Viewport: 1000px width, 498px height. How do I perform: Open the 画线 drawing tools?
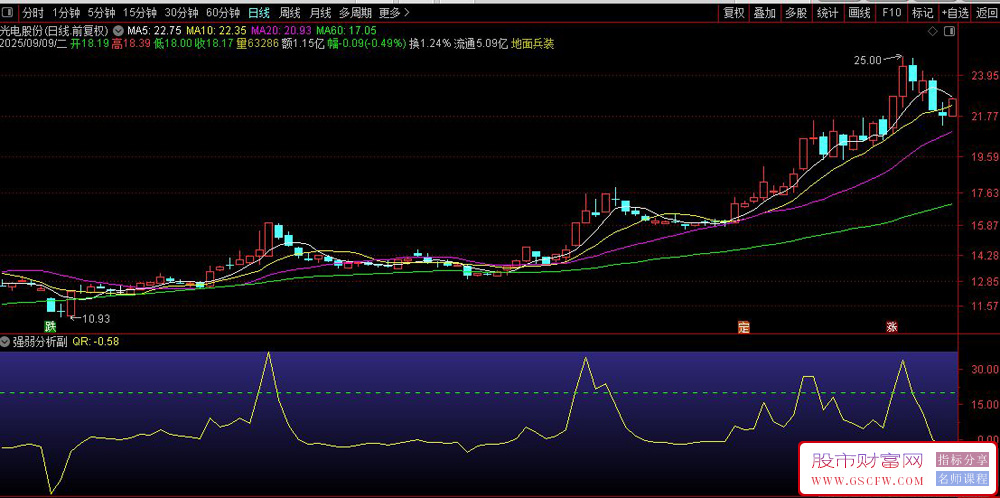click(x=860, y=12)
